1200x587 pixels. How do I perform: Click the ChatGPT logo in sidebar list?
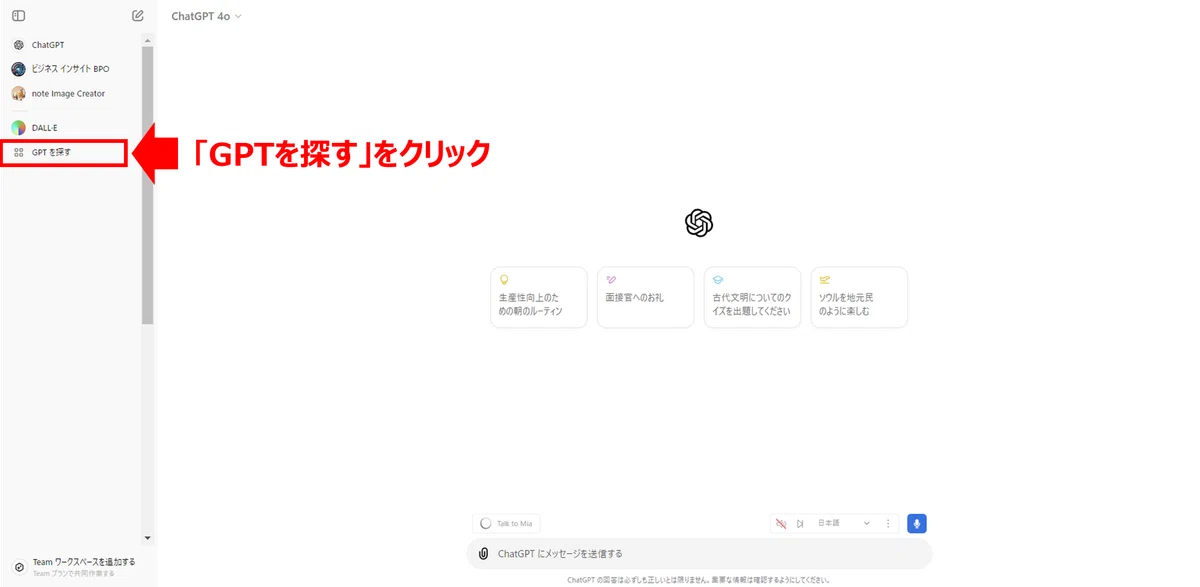(x=19, y=45)
